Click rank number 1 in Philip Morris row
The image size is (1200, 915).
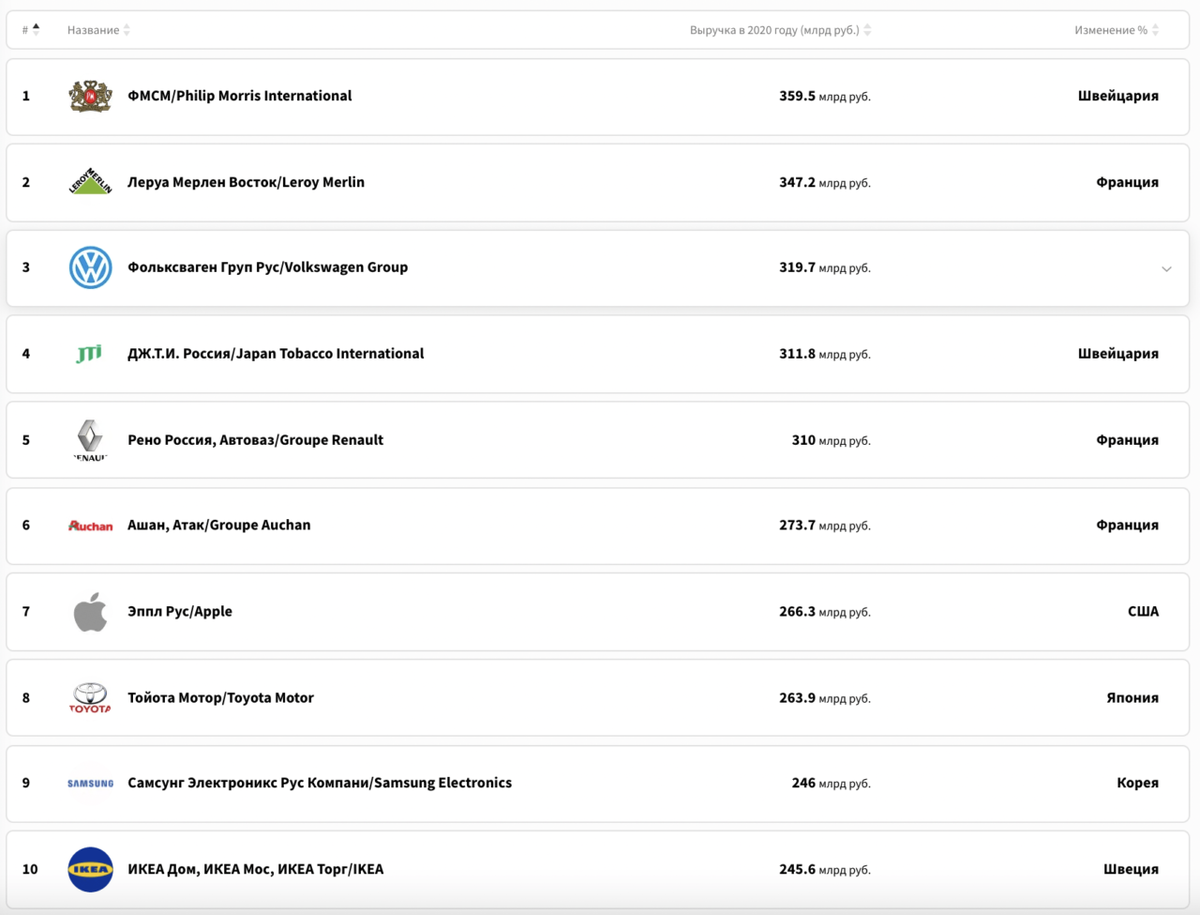pos(26,96)
